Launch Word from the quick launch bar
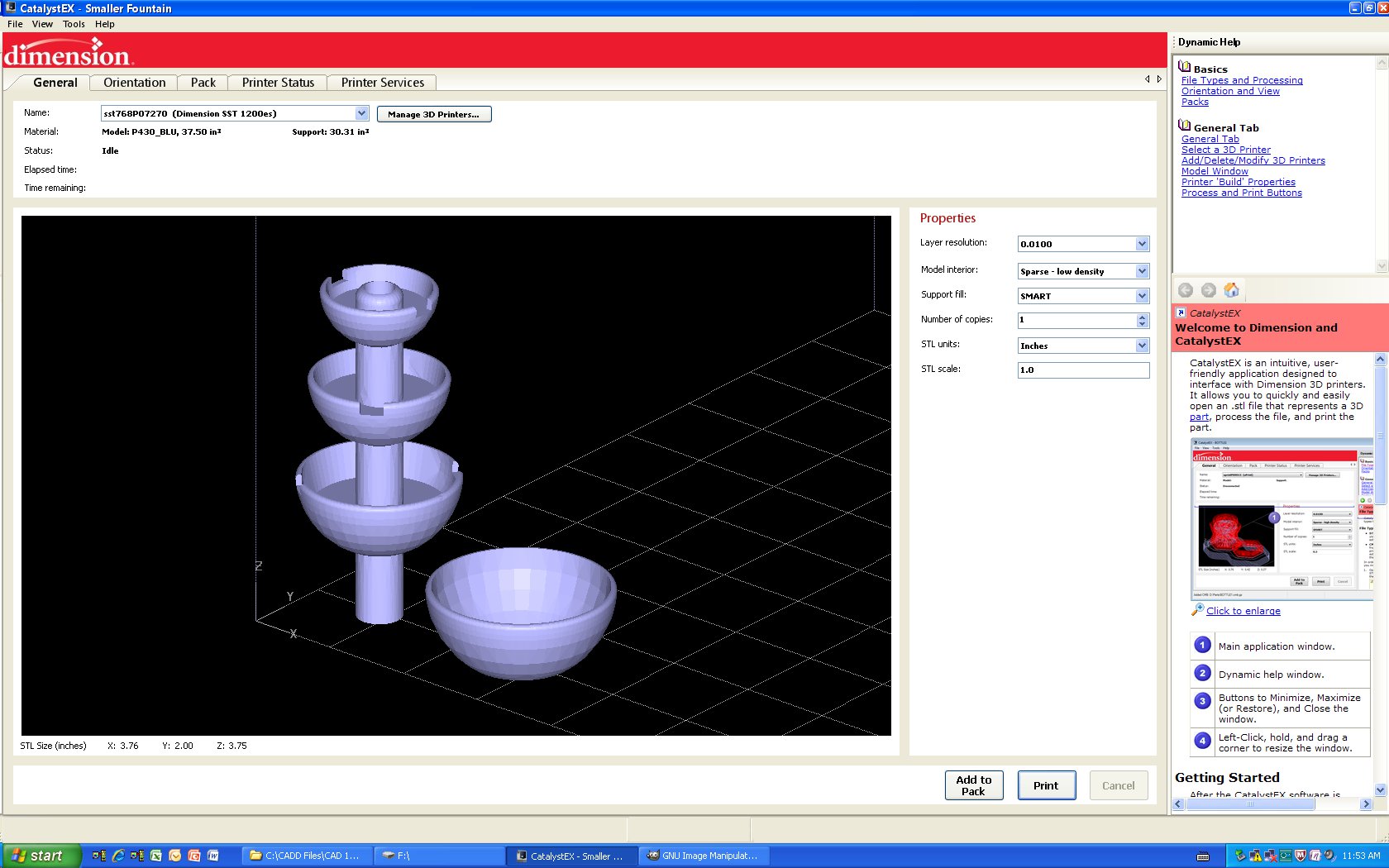Screen dimensions: 1389x868 click(213, 856)
